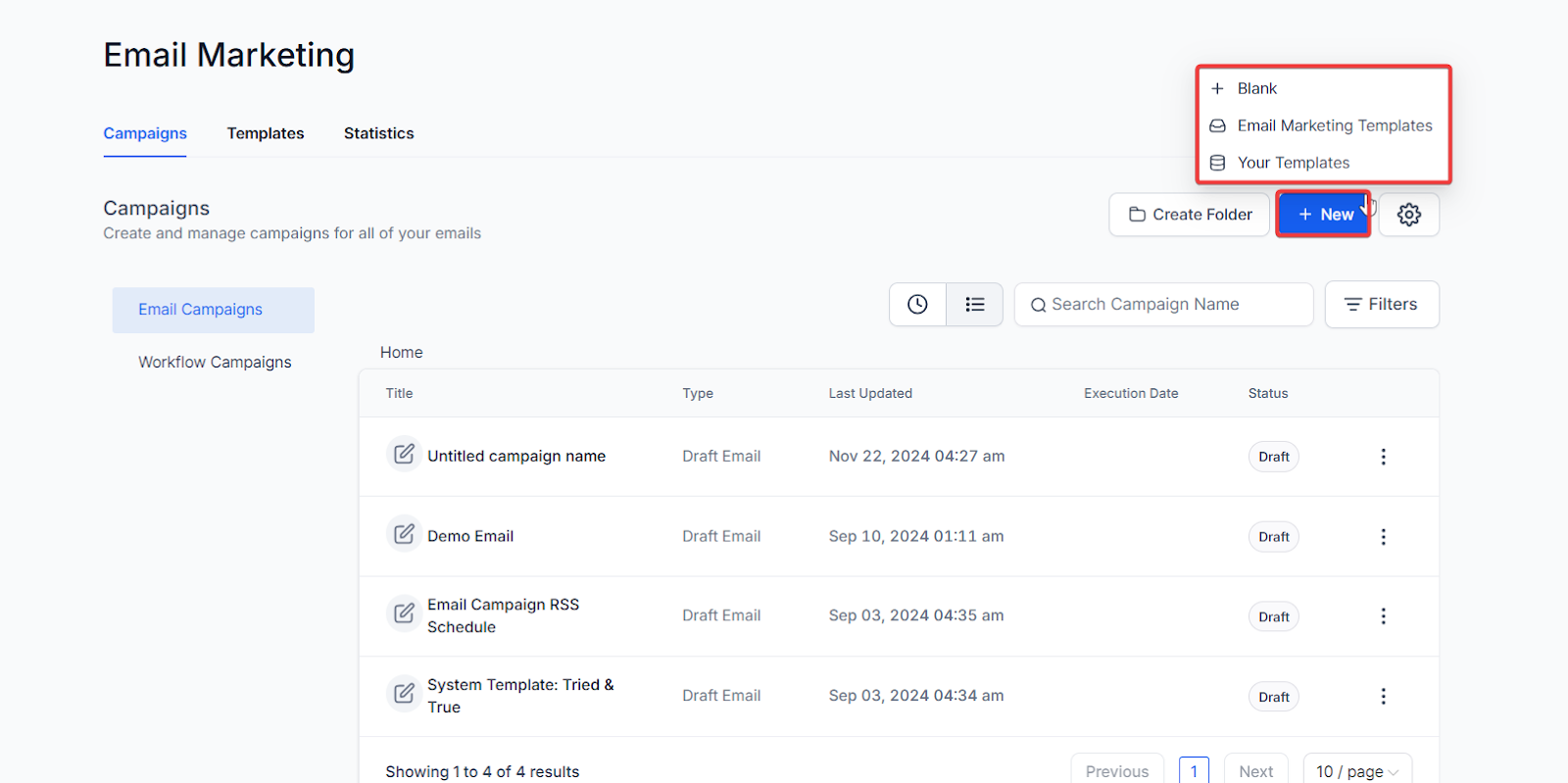Screen dimensions: 1568x783
Task: Open the New campaign dropdown button
Action: click(x=1324, y=215)
